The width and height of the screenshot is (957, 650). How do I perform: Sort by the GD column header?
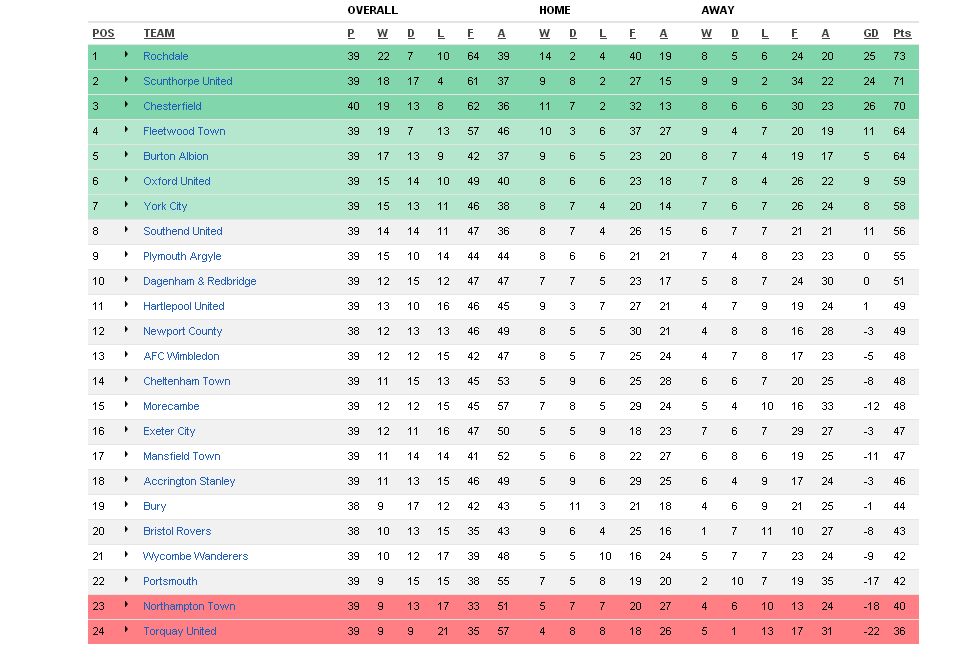coord(871,33)
